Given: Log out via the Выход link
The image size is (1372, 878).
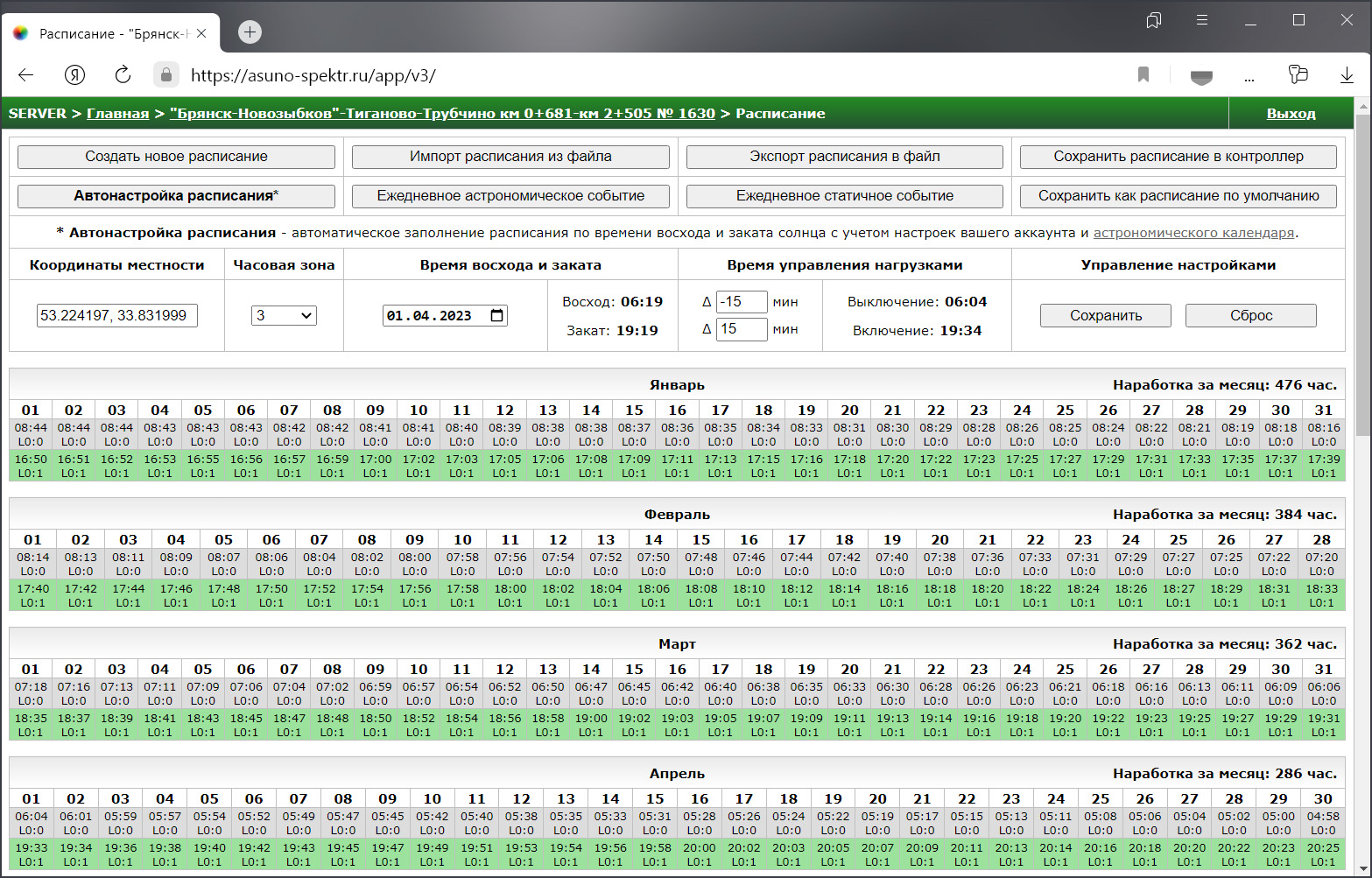Looking at the screenshot, I should (1291, 114).
